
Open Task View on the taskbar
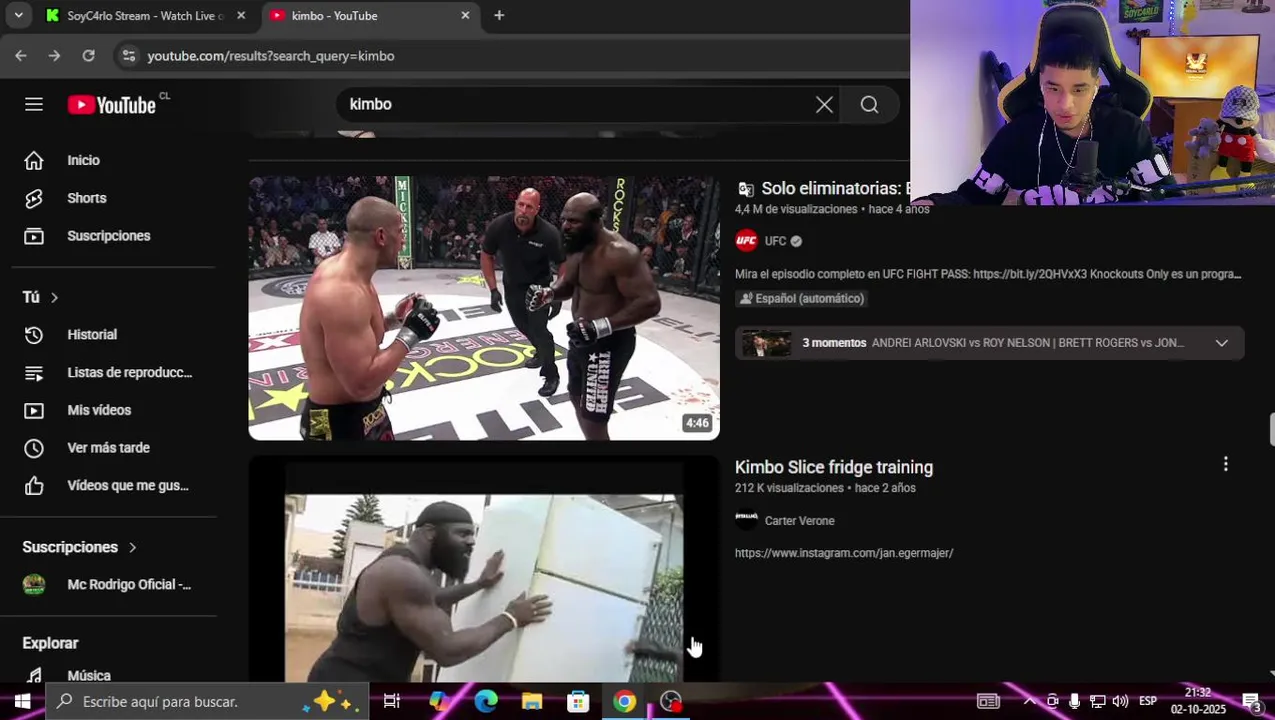392,702
